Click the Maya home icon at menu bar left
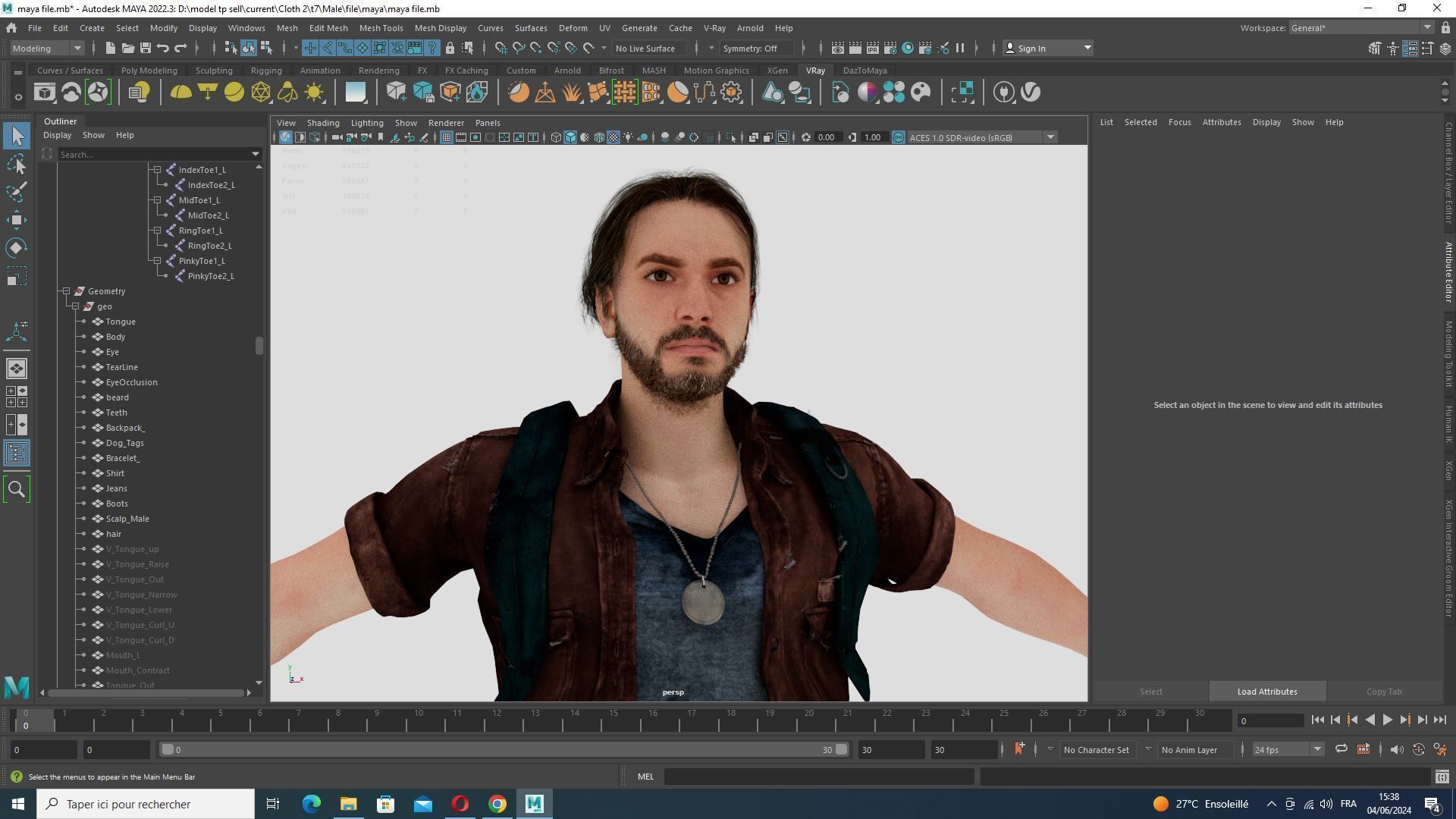 pos(11,28)
